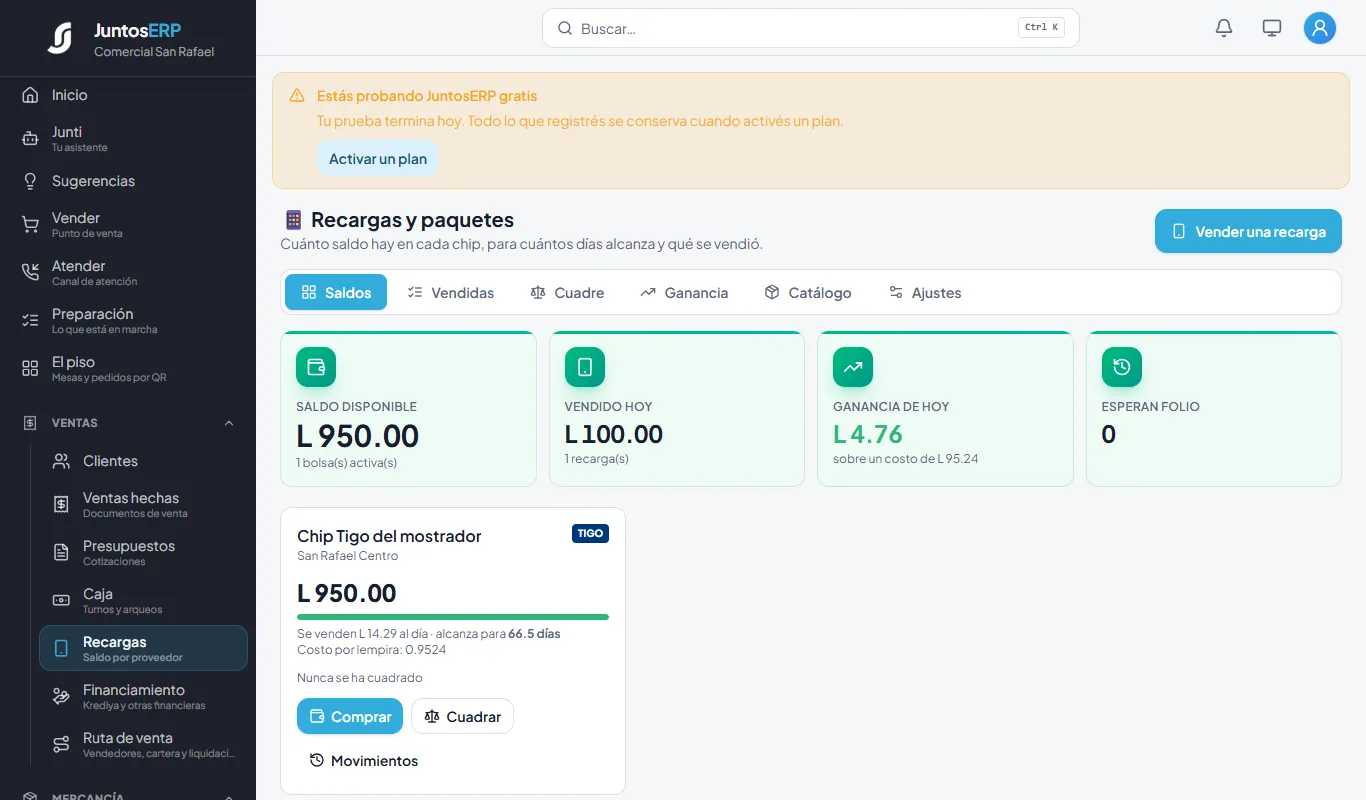Image resolution: width=1366 pixels, height=800 pixels.
Task: Click the Caja cash icon
Action: point(61,601)
